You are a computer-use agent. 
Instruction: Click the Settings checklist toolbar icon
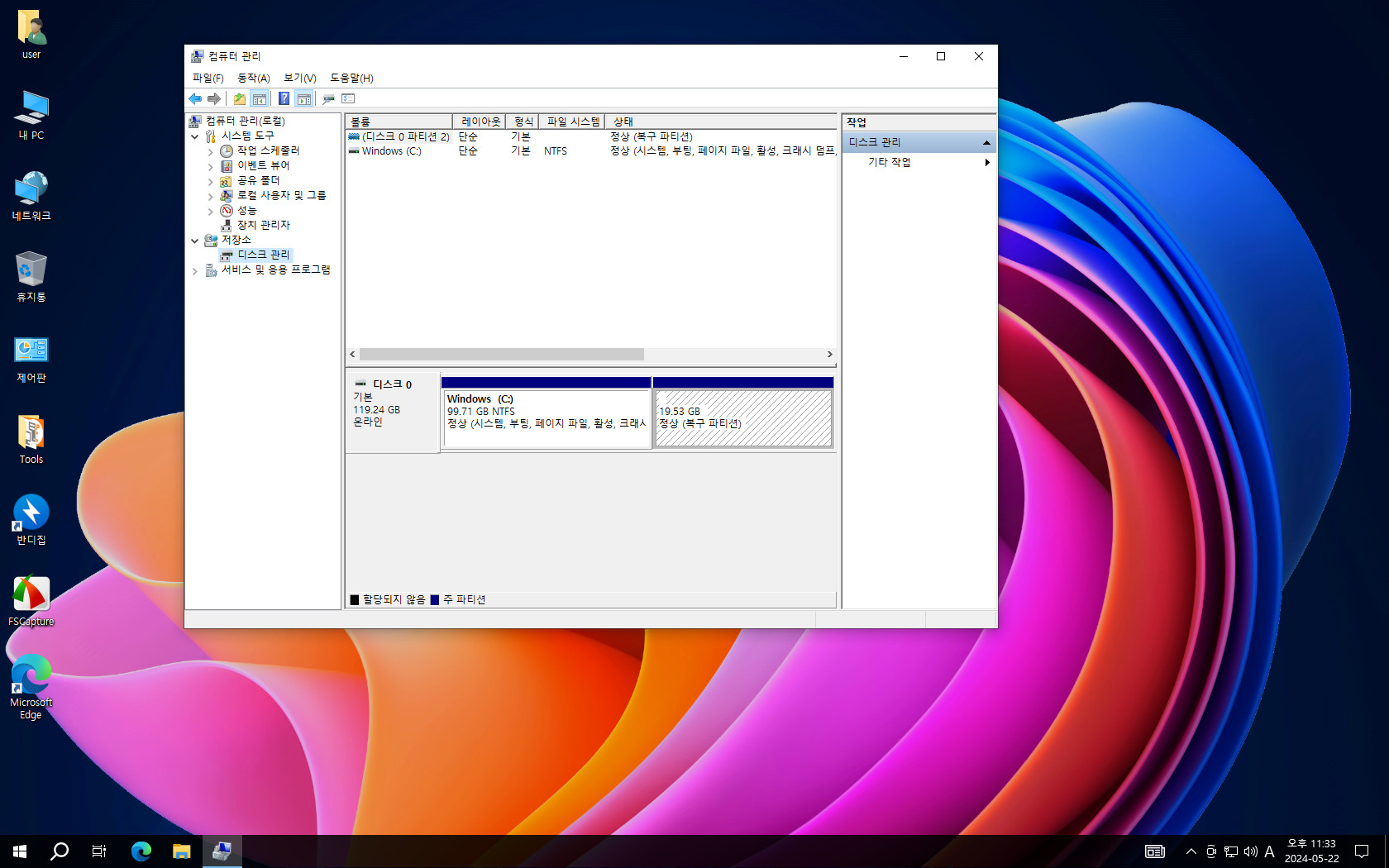pos(348,99)
